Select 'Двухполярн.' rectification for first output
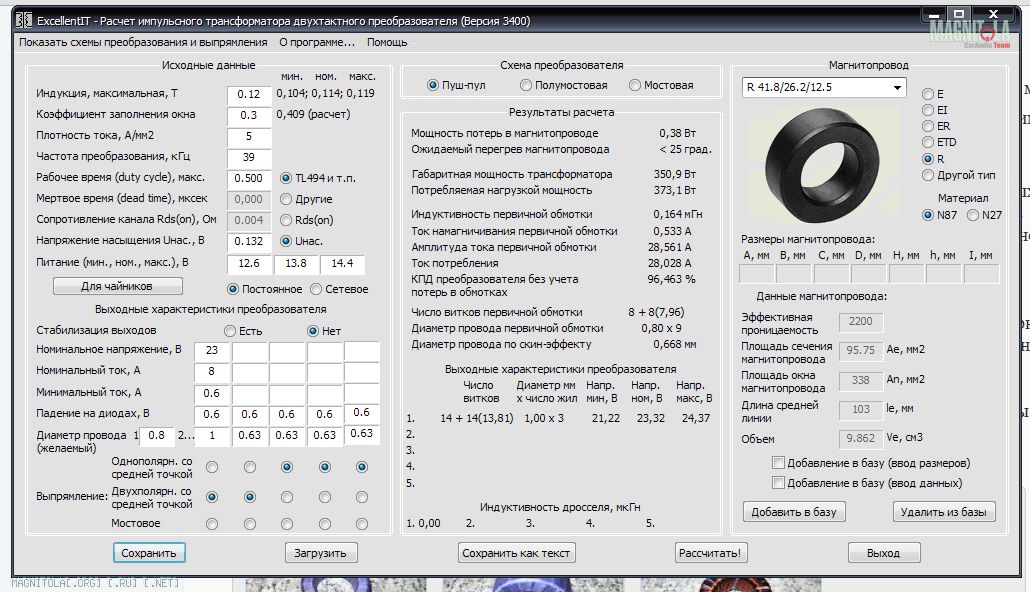 coord(212,497)
